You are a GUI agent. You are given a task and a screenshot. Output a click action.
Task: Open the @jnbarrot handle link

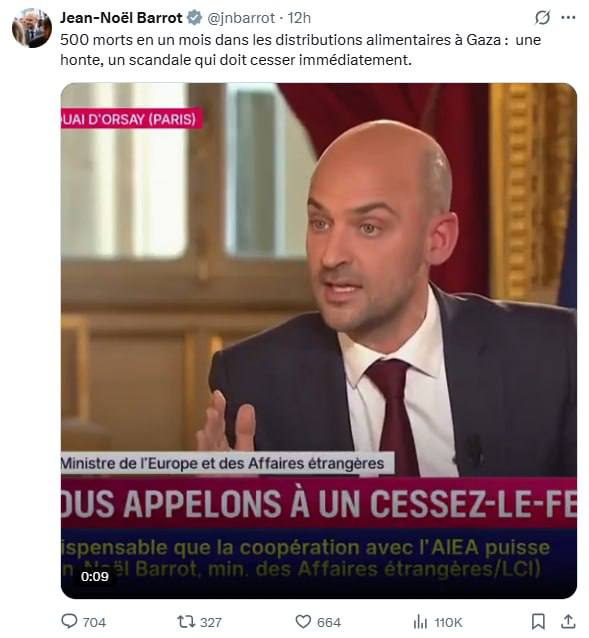pyautogui.click(x=241, y=18)
